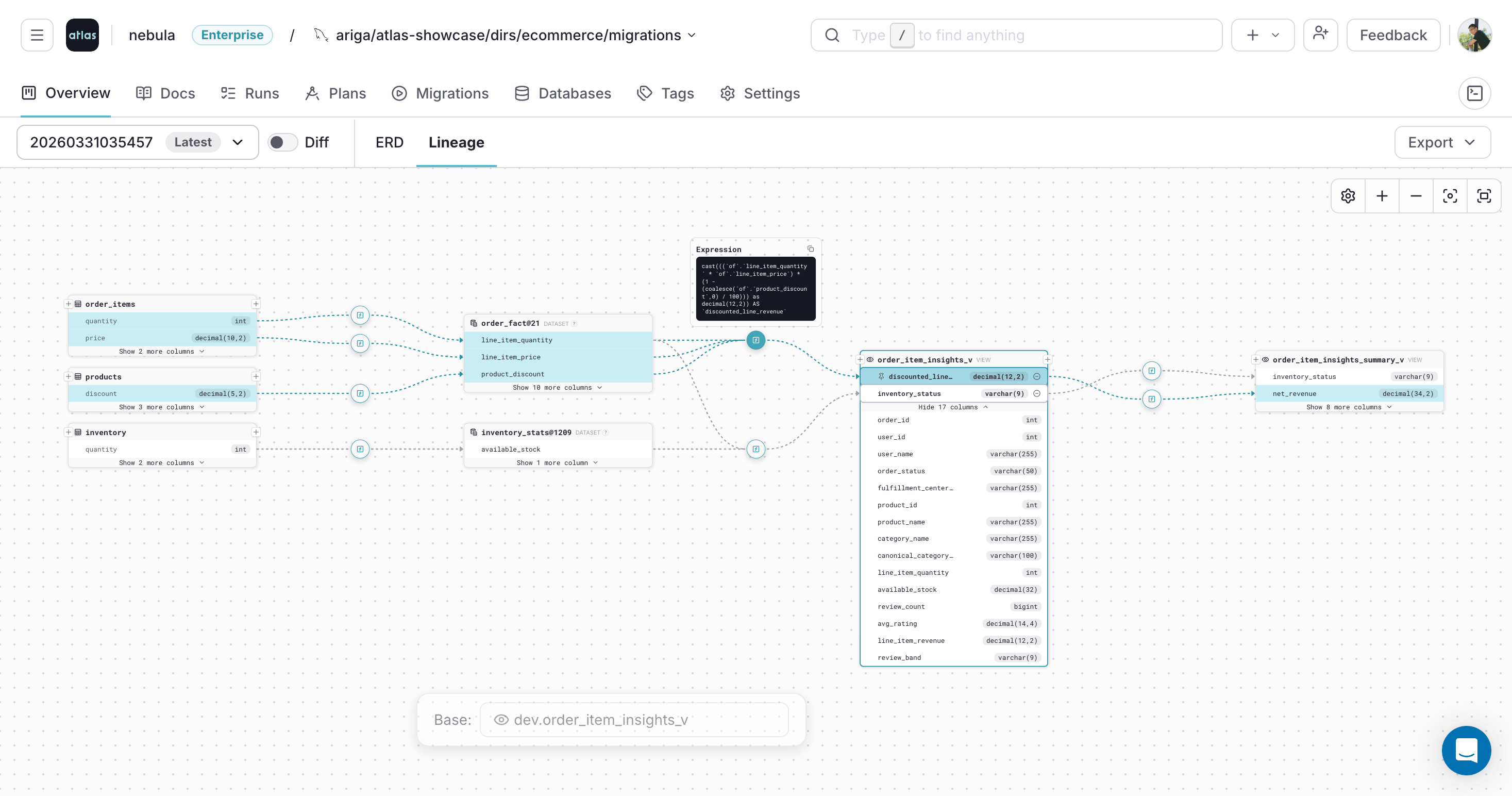1512x796 pixels.
Task: Zoom out of the lineage graph
Action: click(1416, 195)
